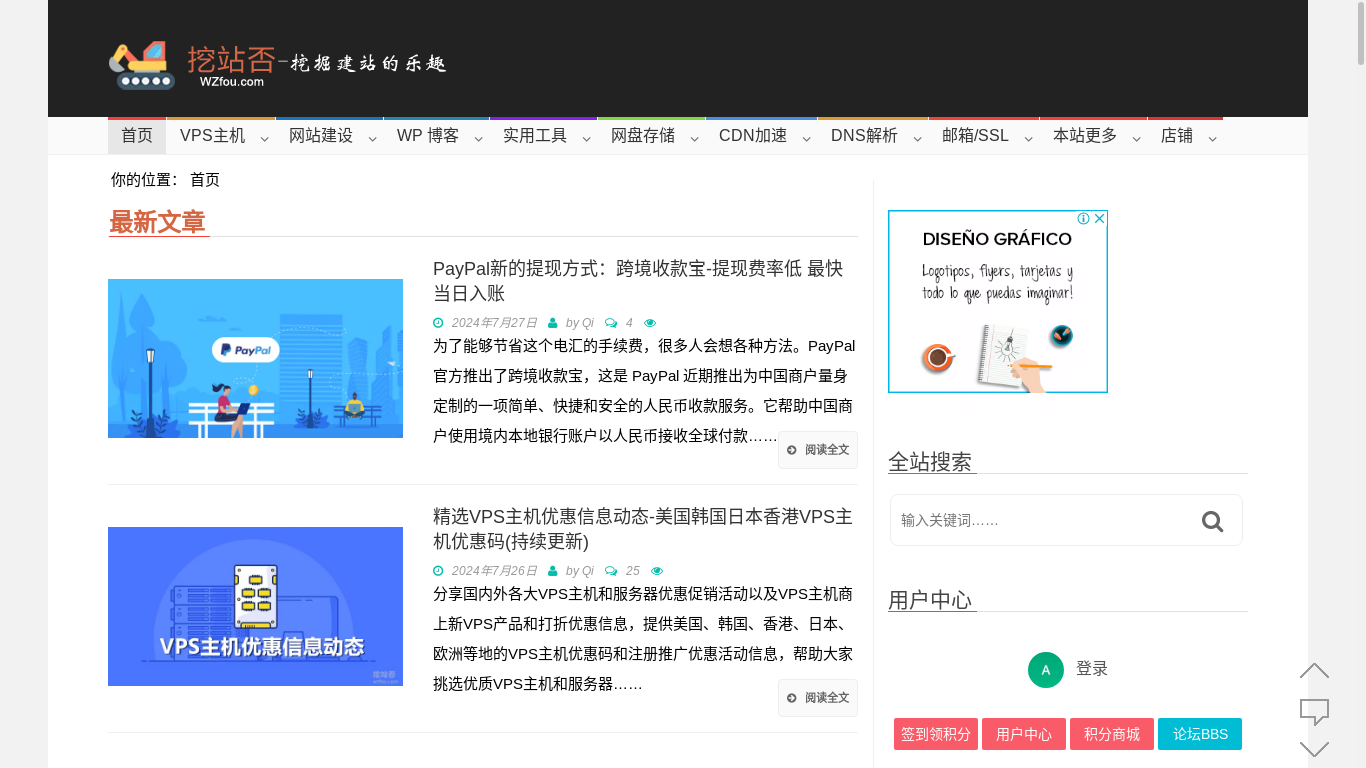Open PayPal跨境收款宝 article title
This screenshot has height=768, width=1366.
(x=638, y=281)
